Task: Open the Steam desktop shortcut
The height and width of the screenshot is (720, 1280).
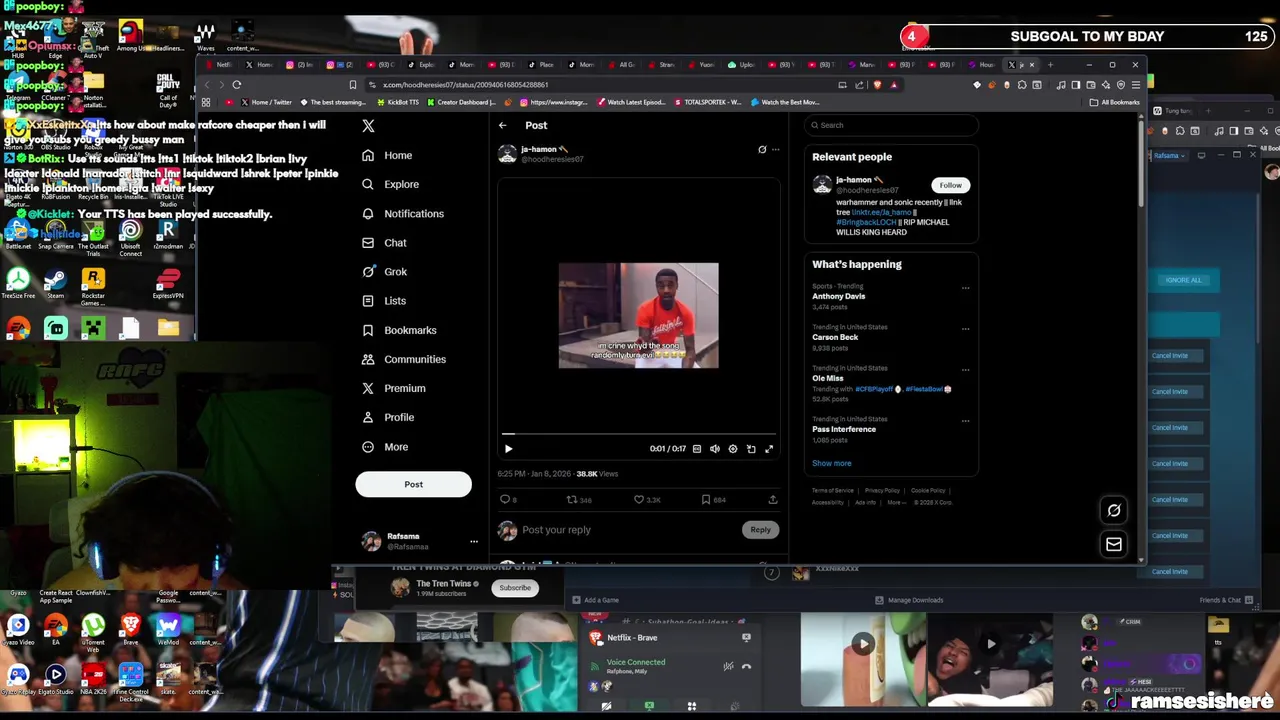Action: 55,283
